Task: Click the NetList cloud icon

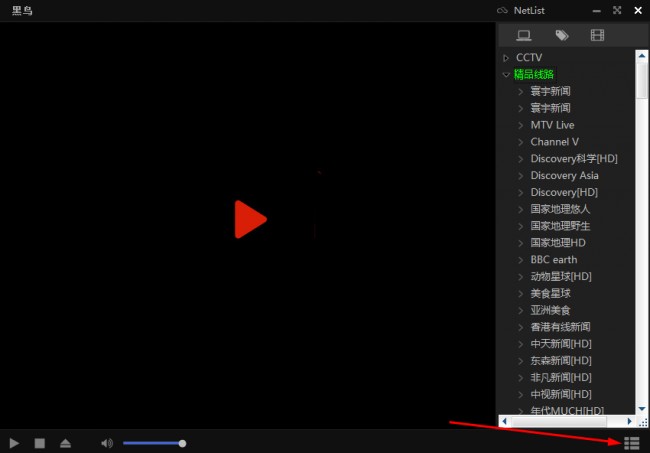Action: tap(502, 10)
